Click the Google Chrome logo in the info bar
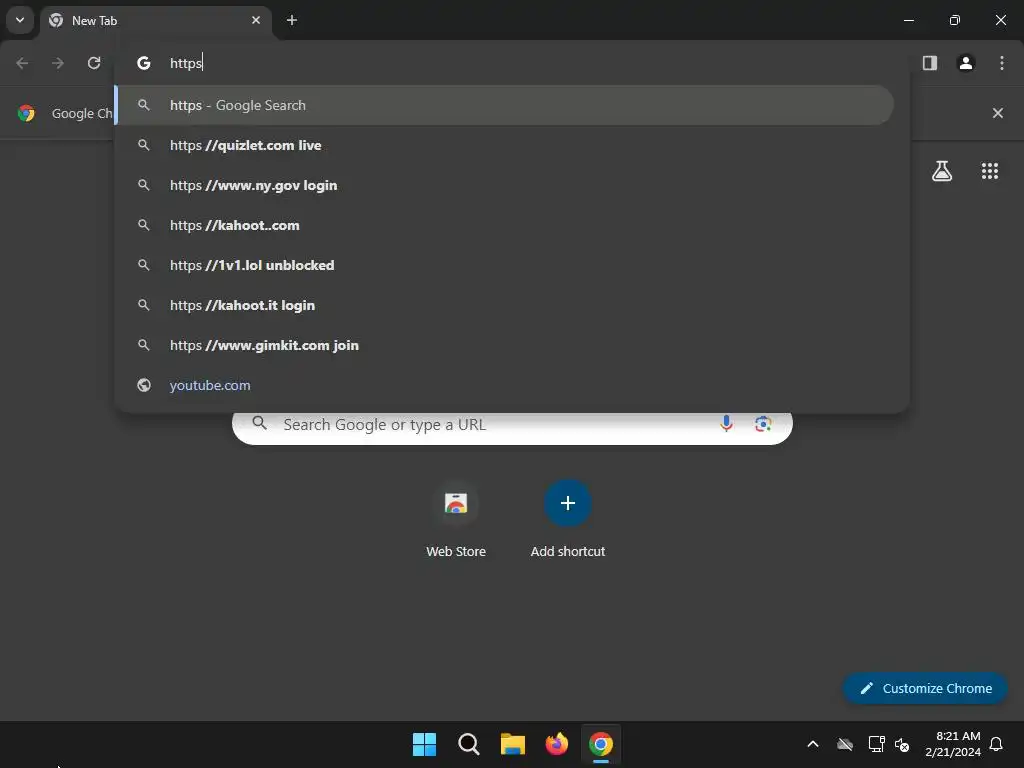1024x768 pixels. click(x=26, y=113)
